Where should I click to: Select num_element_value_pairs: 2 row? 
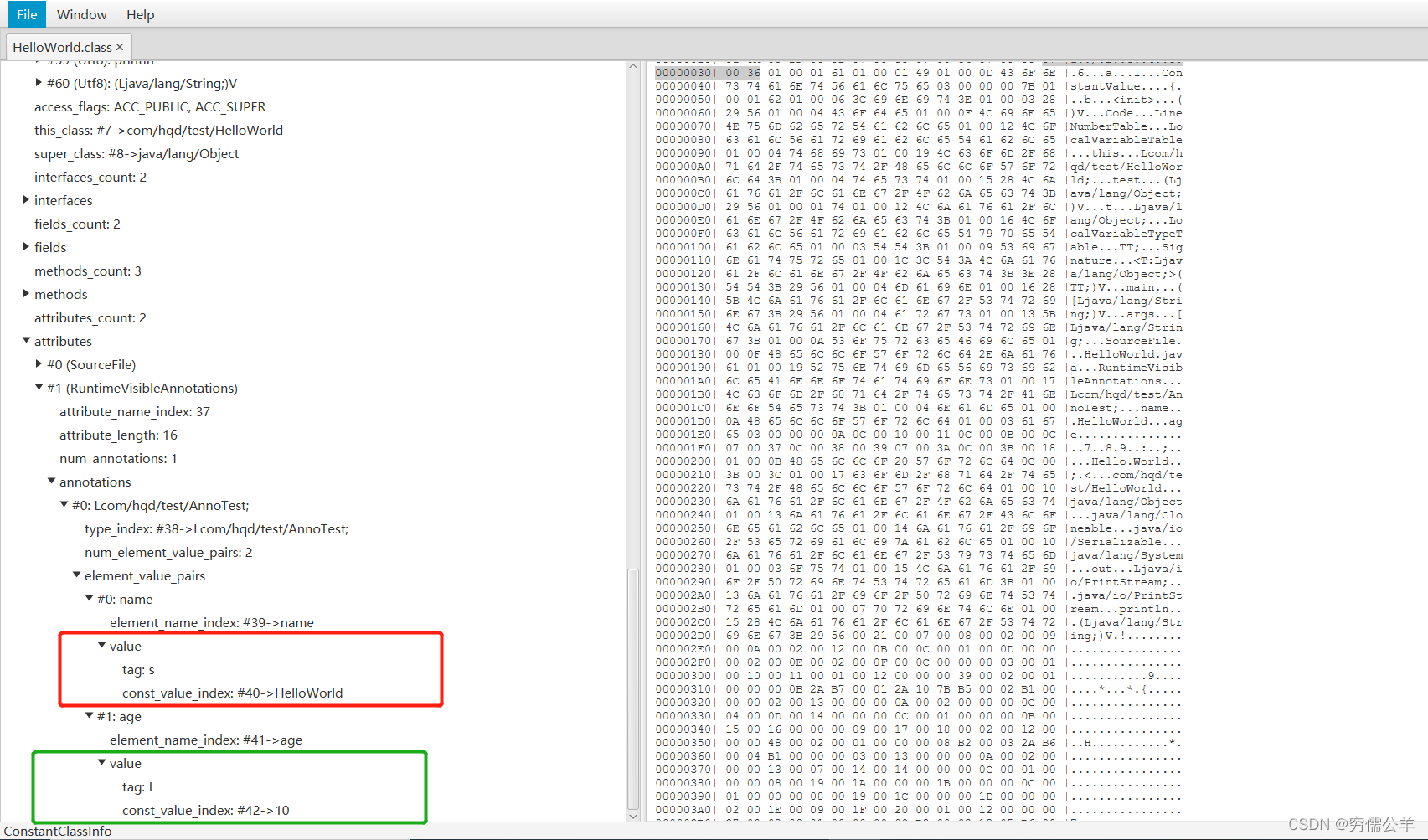(x=168, y=552)
